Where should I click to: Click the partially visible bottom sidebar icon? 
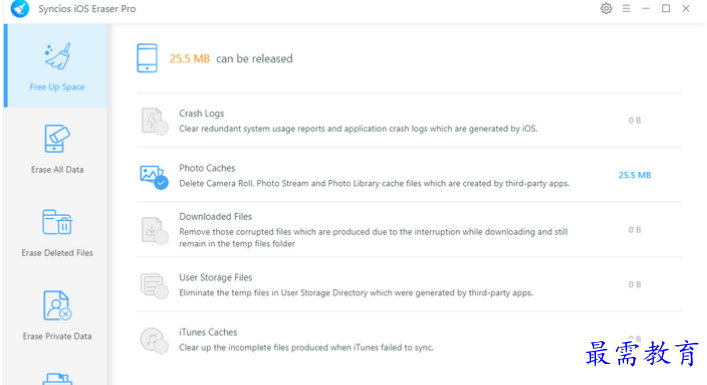coord(57,379)
